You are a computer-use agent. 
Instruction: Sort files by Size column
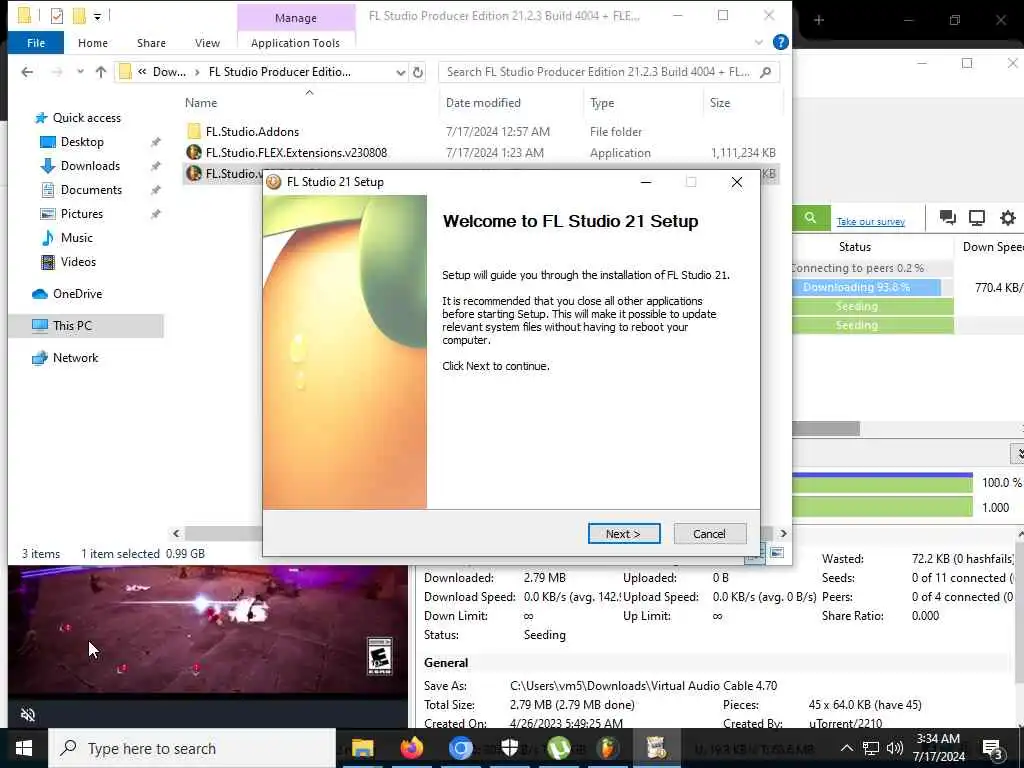tap(720, 103)
